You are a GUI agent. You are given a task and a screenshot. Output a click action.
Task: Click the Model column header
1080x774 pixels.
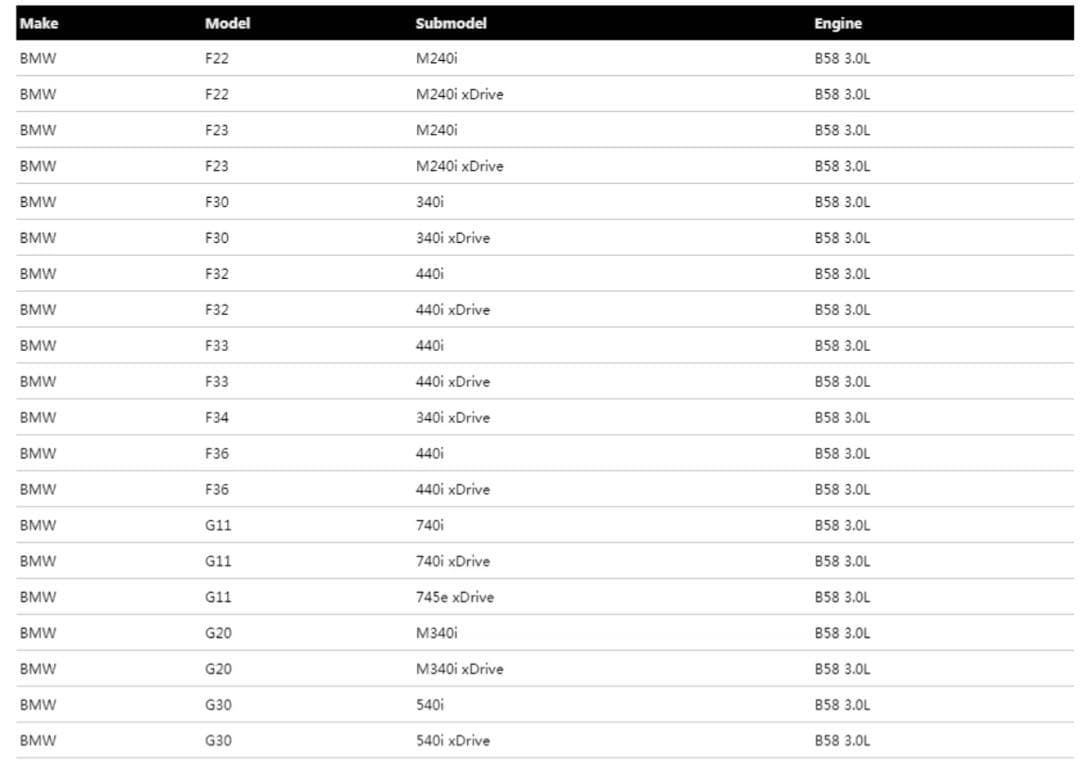227,23
